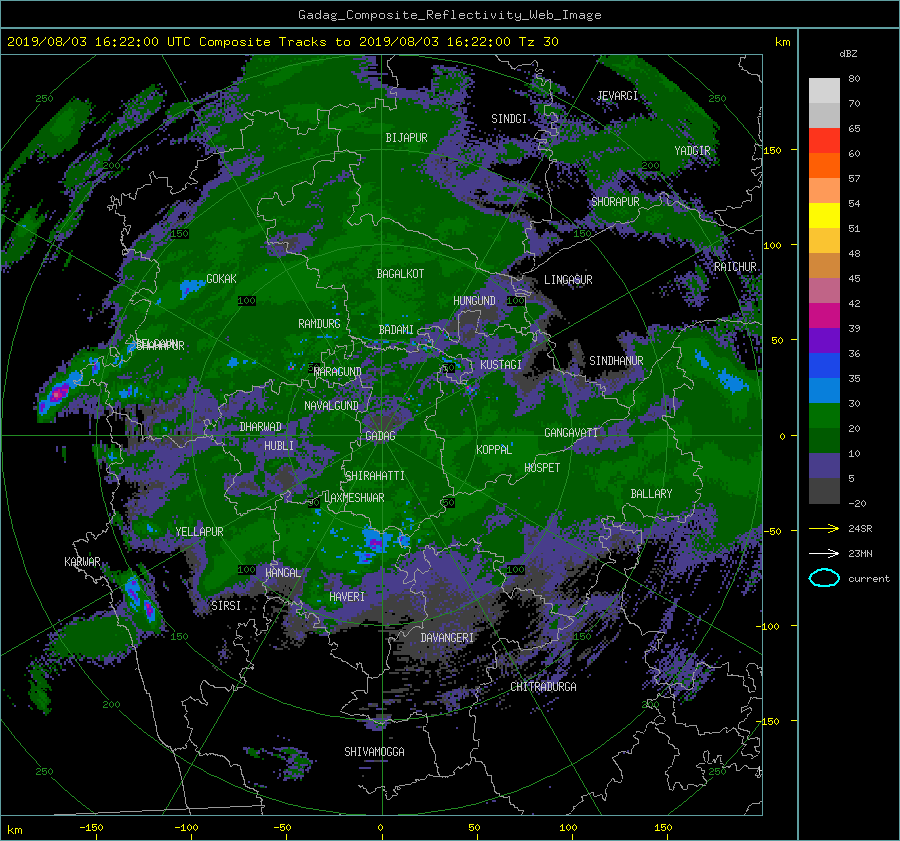900x841 pixels.
Task: Select the LINGASUR label
Action: pyautogui.click(x=568, y=280)
